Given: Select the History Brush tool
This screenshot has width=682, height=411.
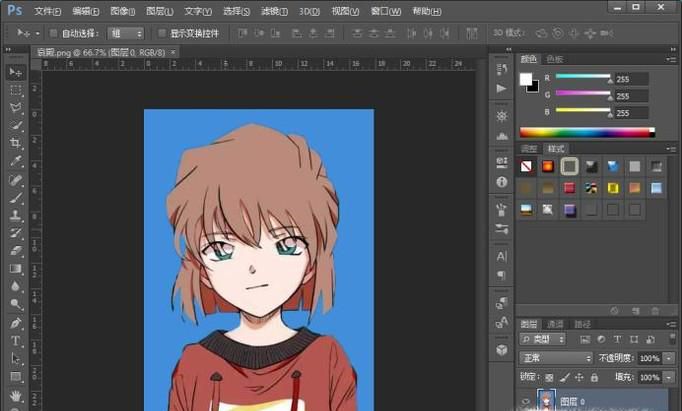Looking at the screenshot, I should (16, 233).
